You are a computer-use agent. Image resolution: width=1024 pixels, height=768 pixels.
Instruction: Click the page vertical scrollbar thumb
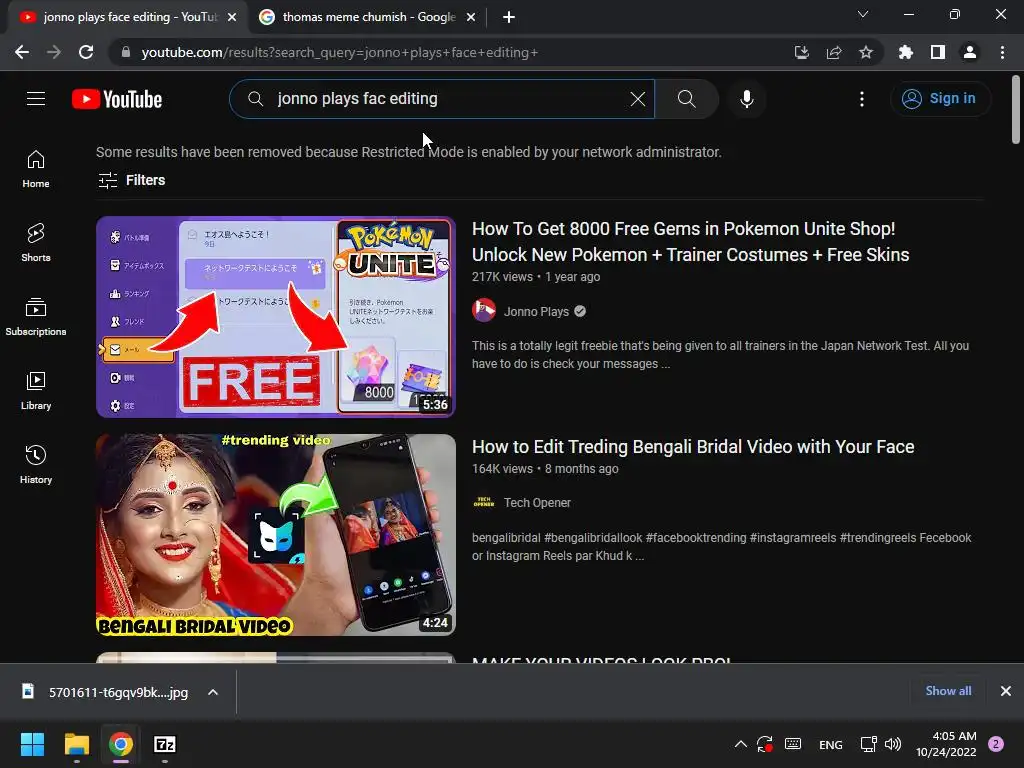point(1016,108)
